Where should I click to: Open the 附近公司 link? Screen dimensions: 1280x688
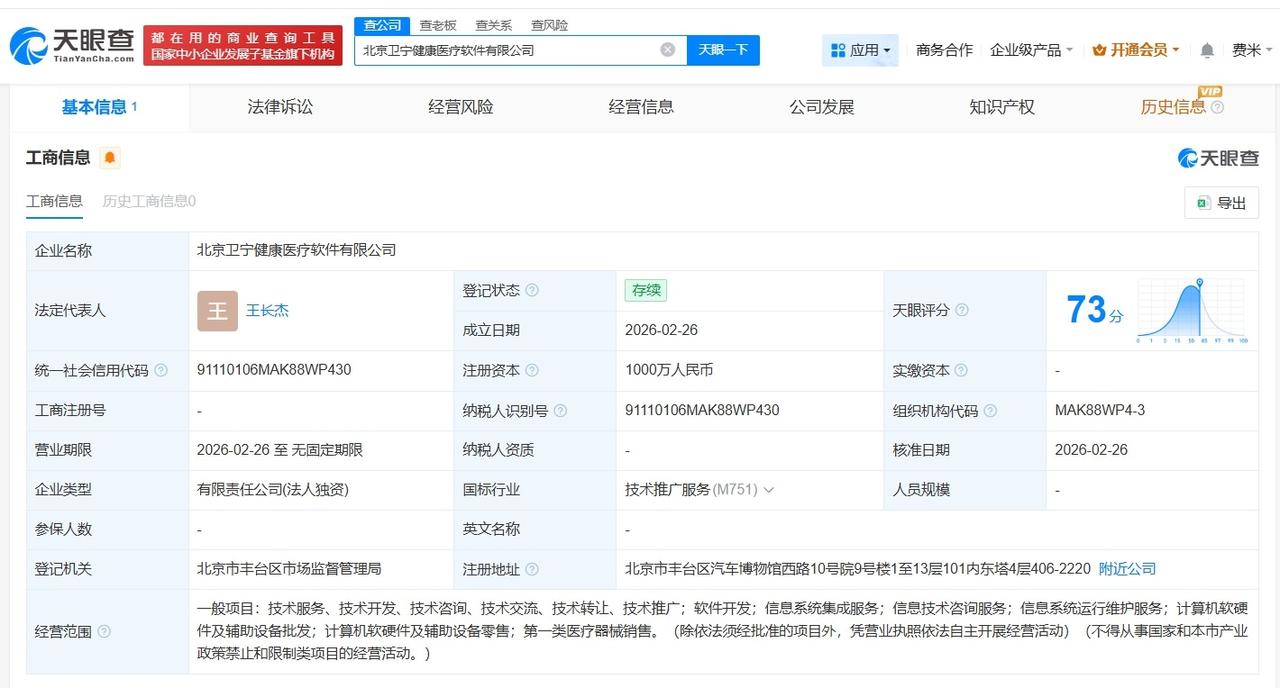click(1129, 568)
